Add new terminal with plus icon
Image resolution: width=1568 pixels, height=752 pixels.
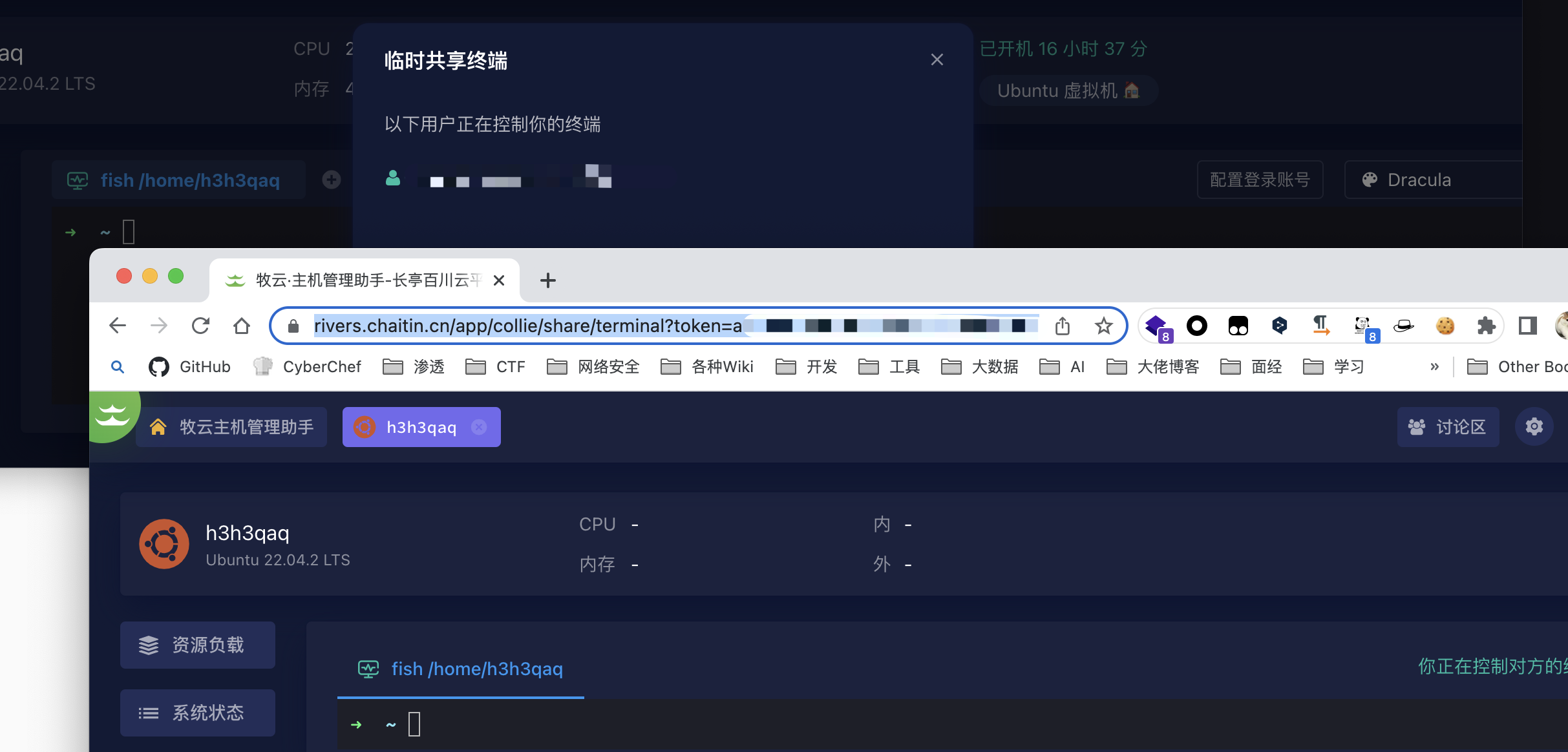pyautogui.click(x=332, y=180)
